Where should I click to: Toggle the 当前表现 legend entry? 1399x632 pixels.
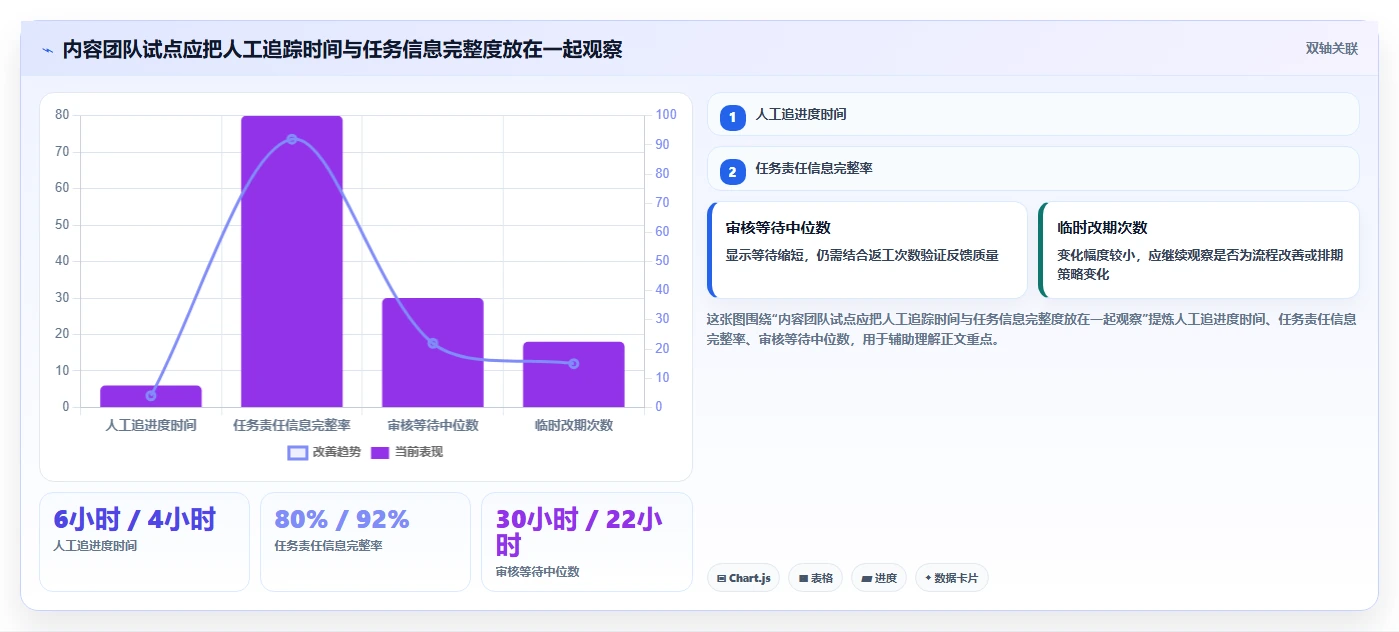tap(406, 452)
